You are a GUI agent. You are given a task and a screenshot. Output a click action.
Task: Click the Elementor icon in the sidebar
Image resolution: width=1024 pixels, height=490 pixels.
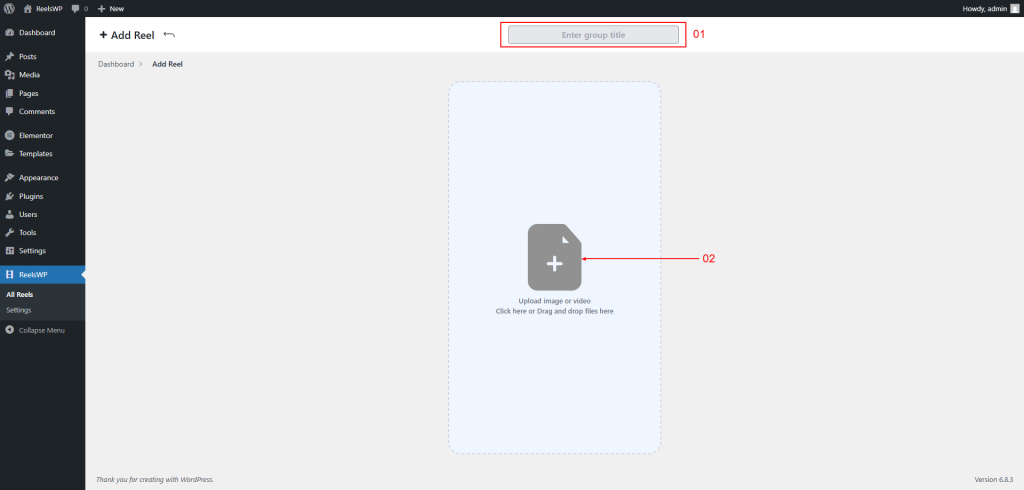pyautogui.click(x=10, y=135)
